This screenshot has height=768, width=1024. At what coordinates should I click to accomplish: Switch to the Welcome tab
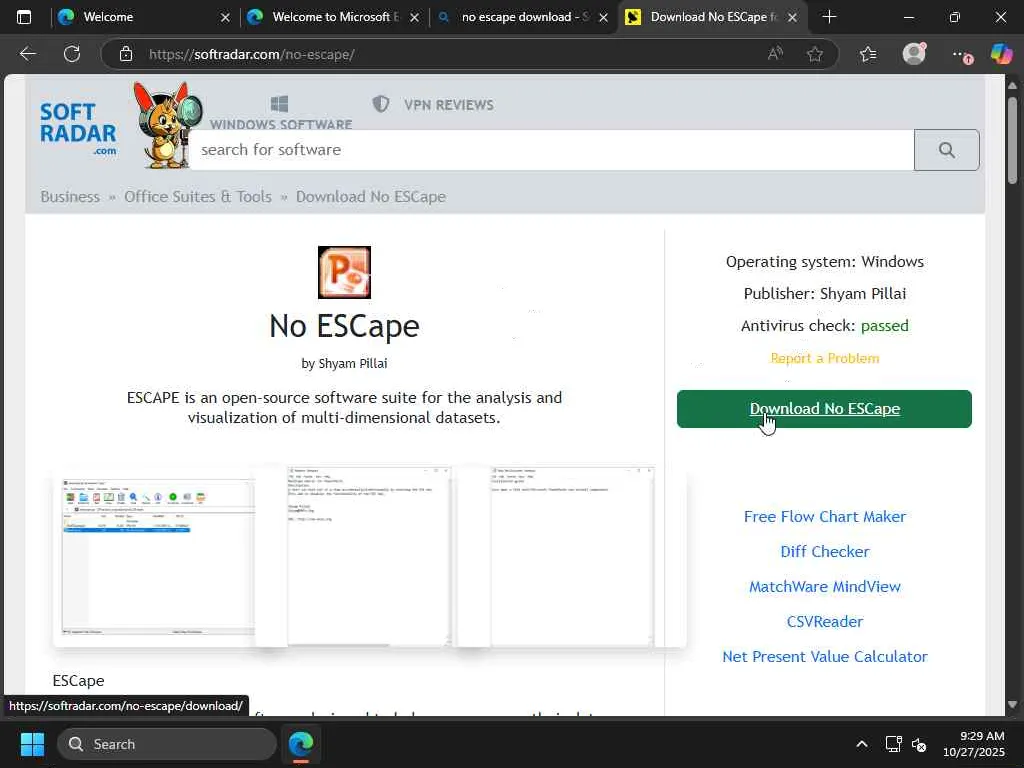[x=145, y=17]
